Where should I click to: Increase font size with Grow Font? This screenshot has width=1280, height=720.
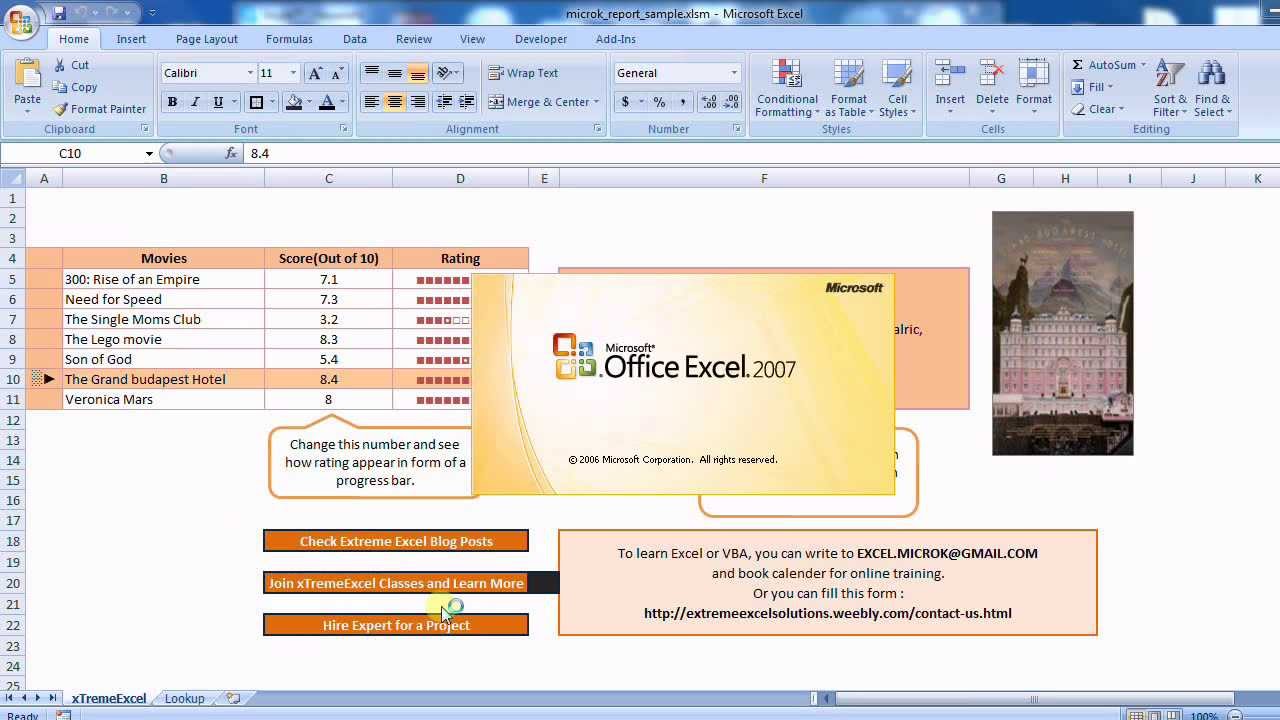point(316,73)
